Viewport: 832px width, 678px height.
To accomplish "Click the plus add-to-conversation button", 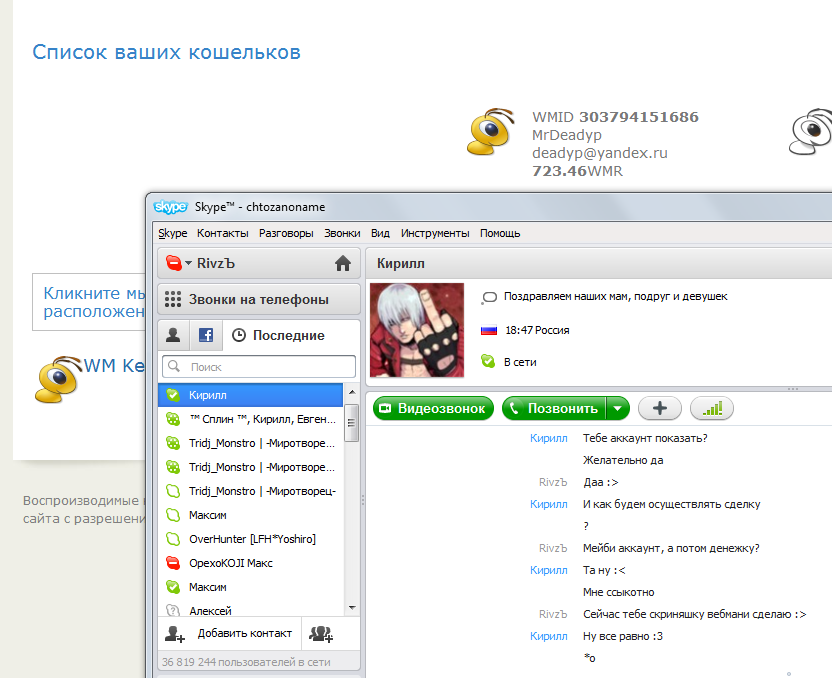I will (660, 408).
